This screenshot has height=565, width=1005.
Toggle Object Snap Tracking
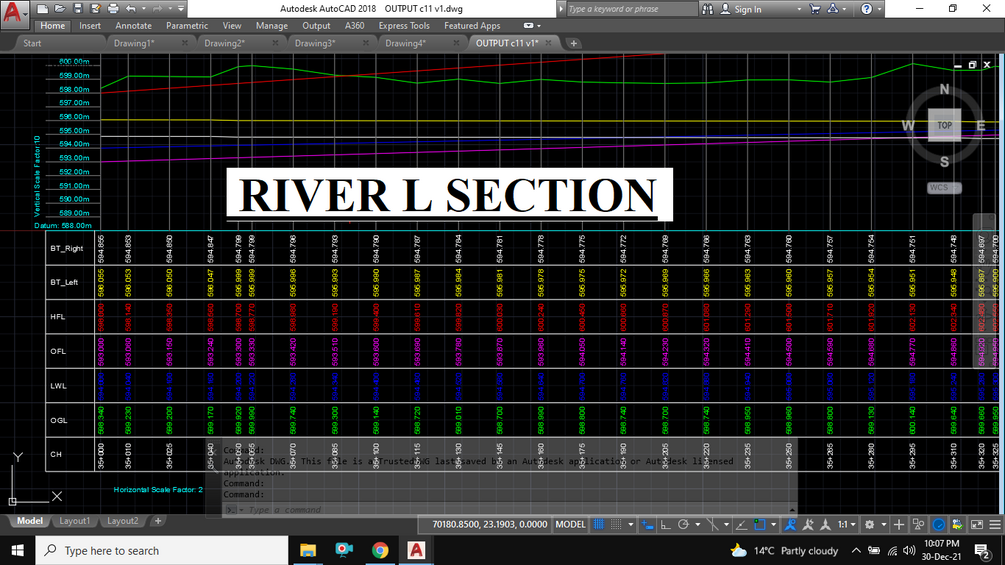[741, 525]
